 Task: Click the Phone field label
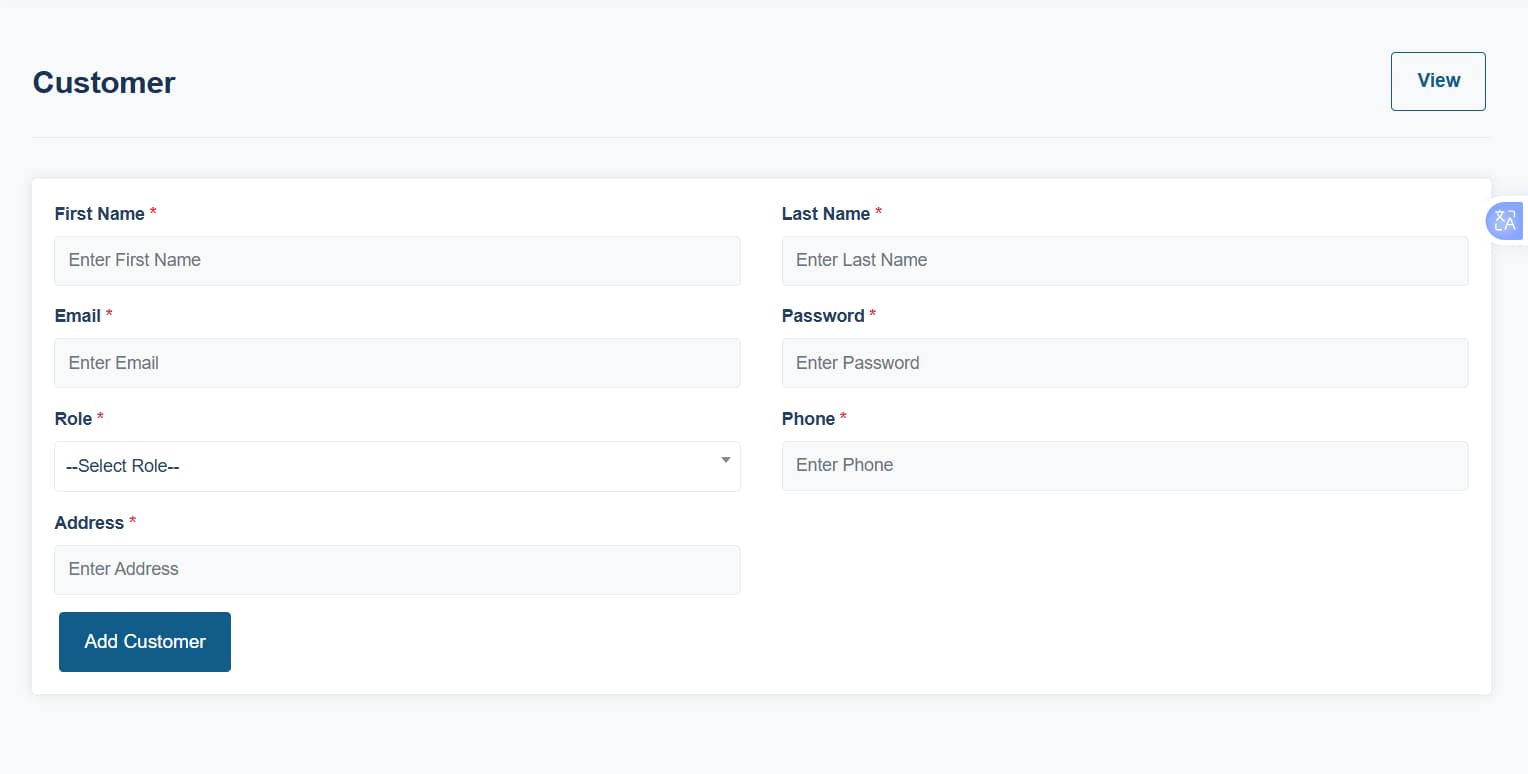coord(808,419)
